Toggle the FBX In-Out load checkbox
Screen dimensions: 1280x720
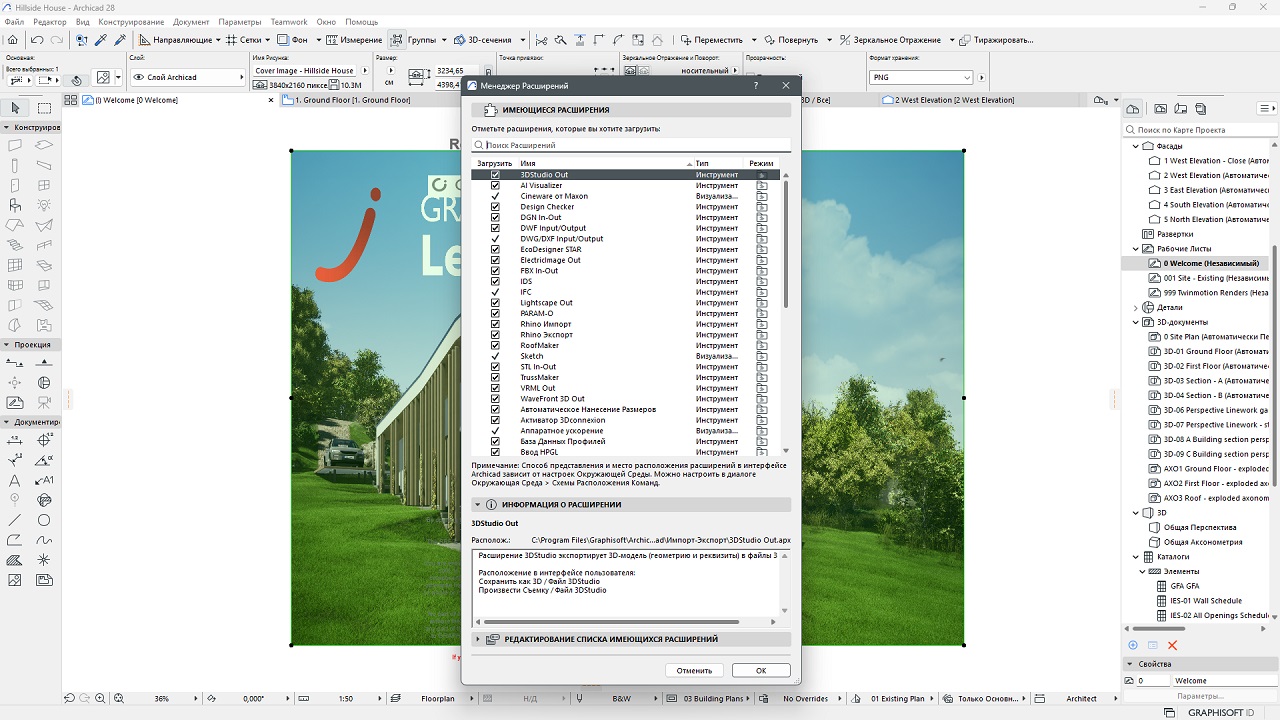(x=495, y=271)
